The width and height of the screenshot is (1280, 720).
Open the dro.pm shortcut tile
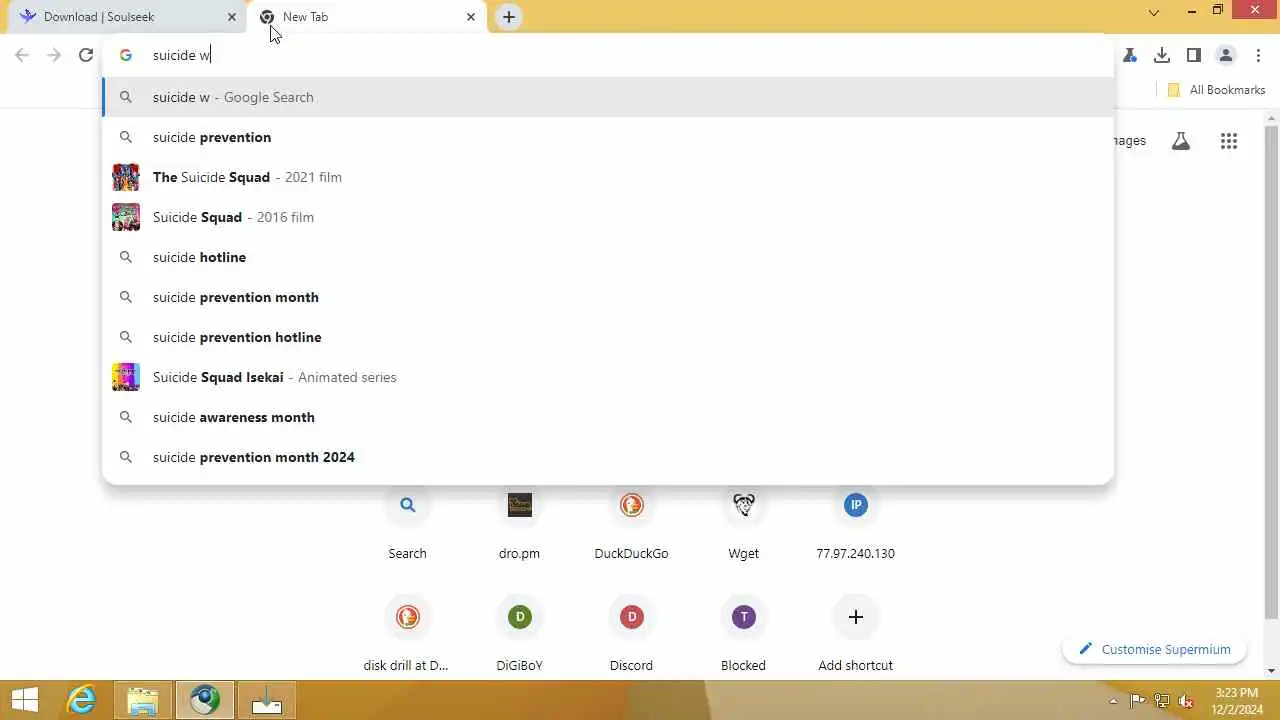[519, 524]
